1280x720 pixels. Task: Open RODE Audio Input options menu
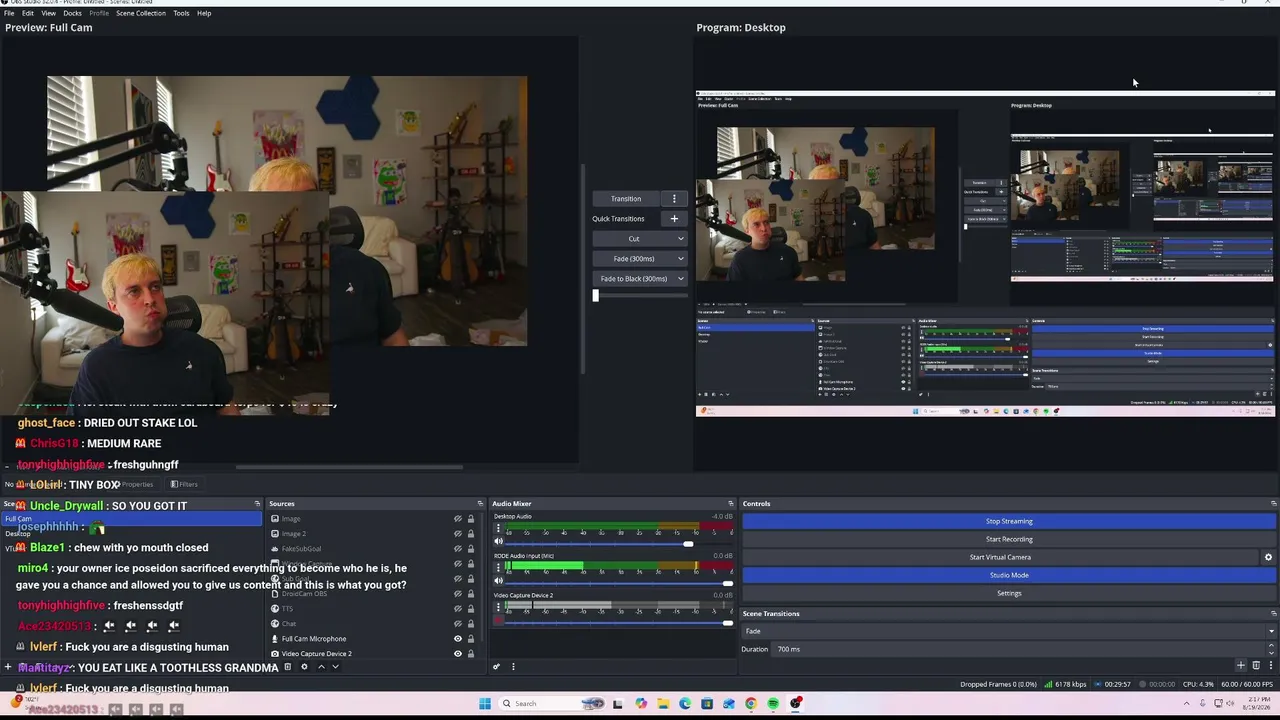[x=499, y=569]
